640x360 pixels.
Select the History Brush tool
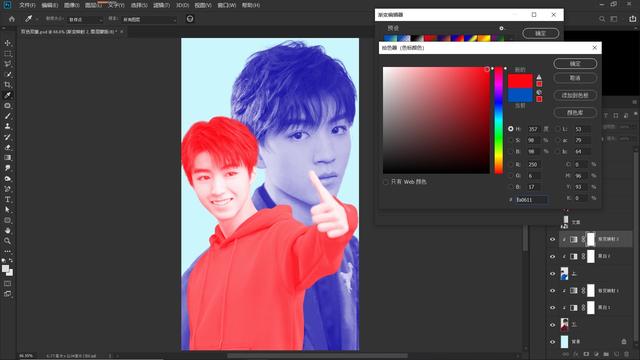7,137
